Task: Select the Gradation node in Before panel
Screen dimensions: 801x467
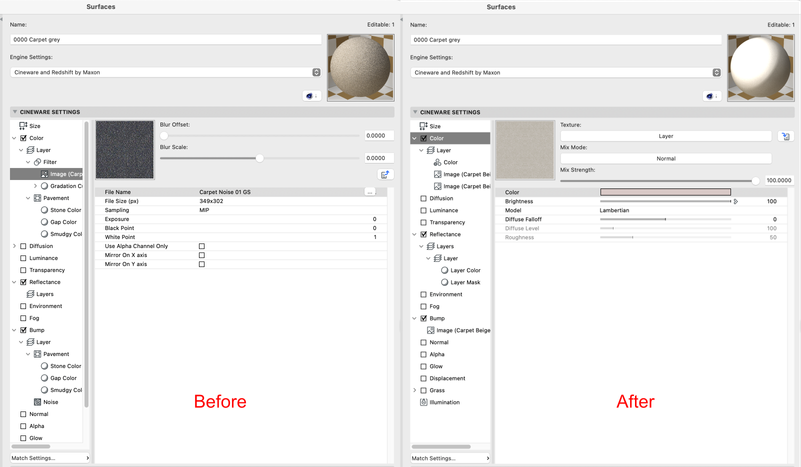Action: tap(61, 186)
